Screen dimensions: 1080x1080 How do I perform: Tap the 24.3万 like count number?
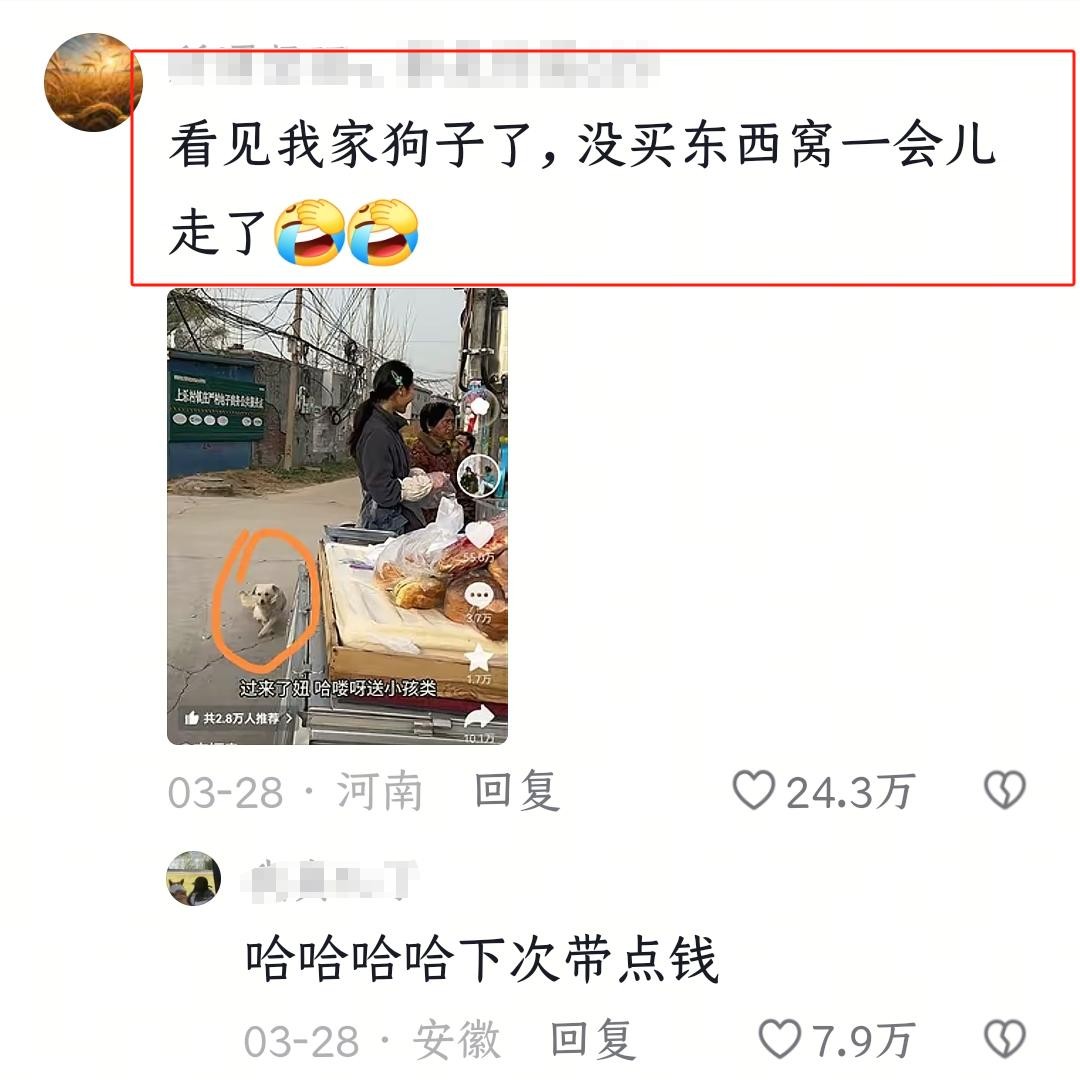pos(851,791)
